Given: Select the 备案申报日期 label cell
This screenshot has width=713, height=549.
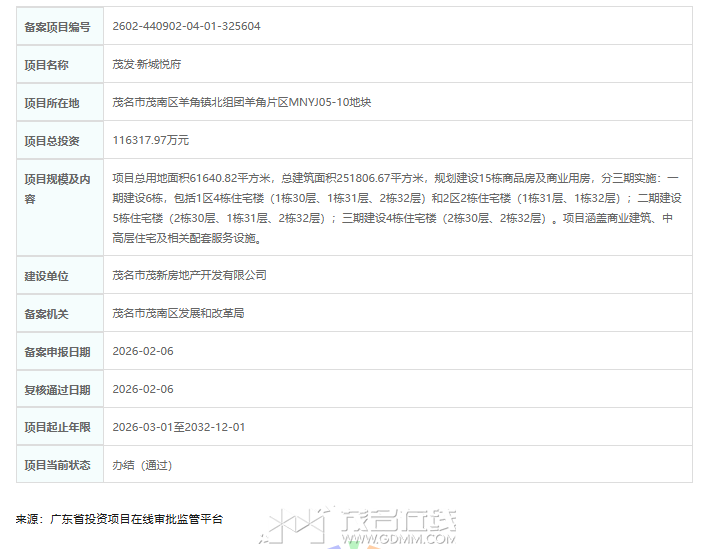Looking at the screenshot, I should (x=57, y=352).
